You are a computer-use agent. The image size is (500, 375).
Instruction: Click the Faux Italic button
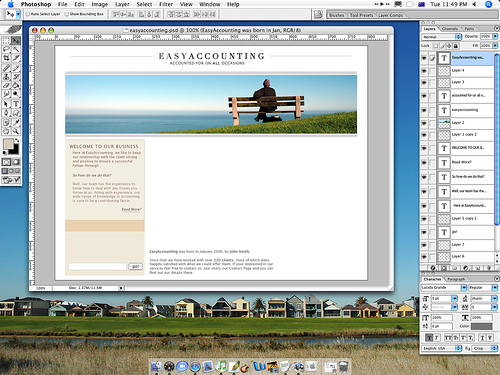[437, 338]
